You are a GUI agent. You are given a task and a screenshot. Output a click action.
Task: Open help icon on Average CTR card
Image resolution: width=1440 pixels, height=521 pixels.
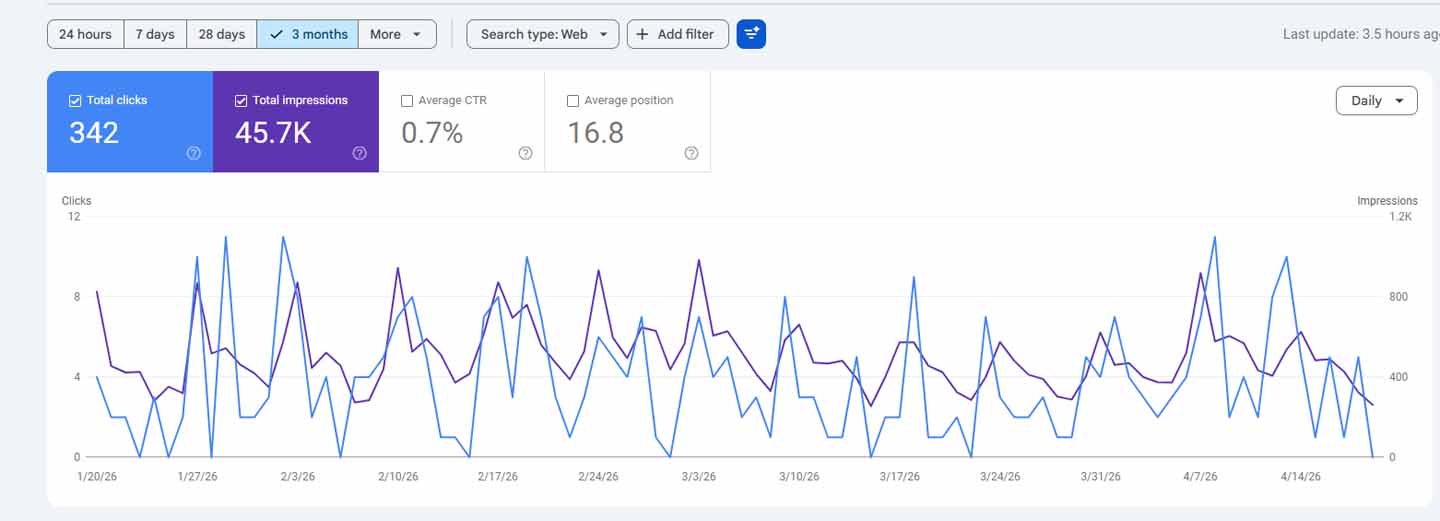[x=525, y=153]
